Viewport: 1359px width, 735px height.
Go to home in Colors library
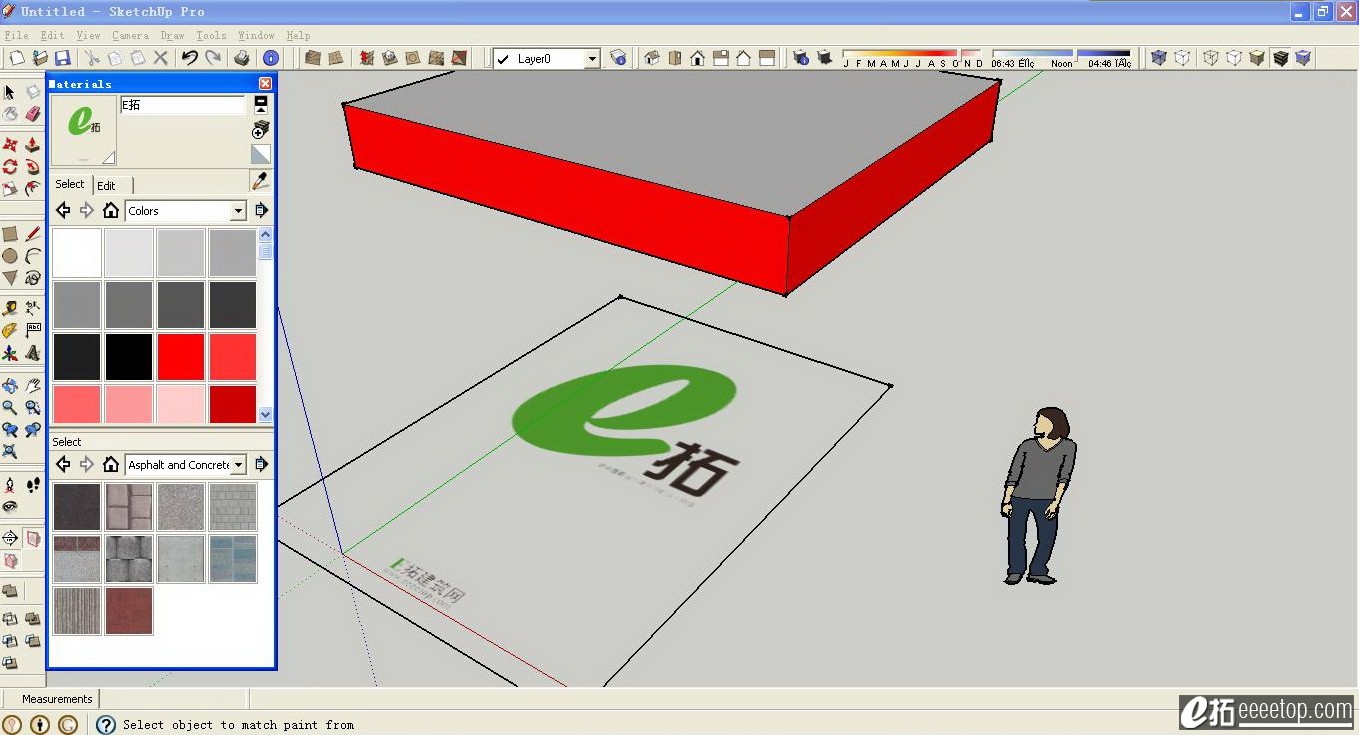111,211
